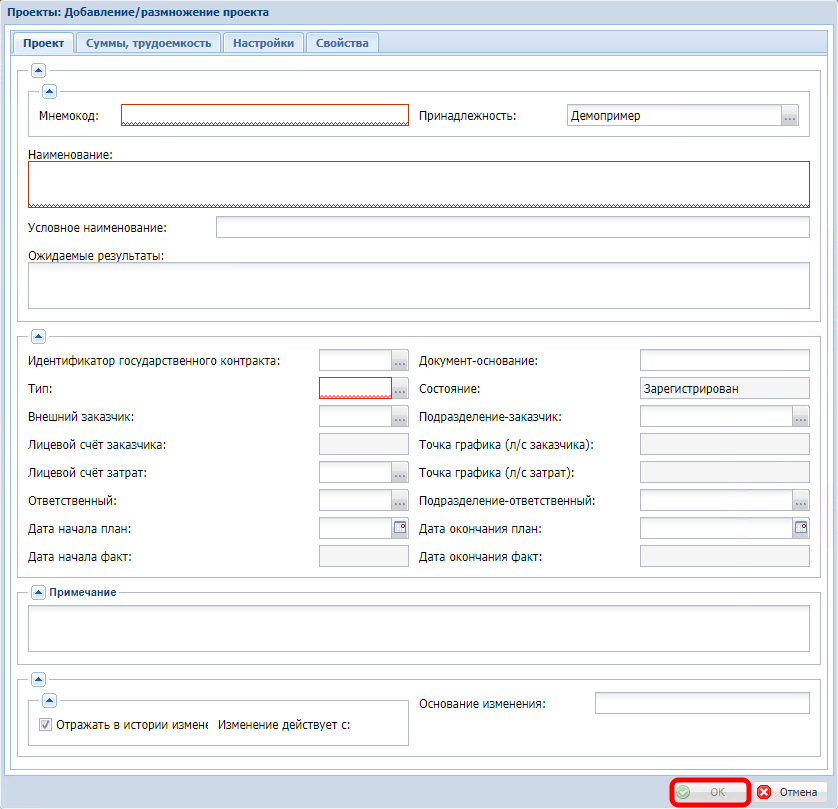Open Внешний заказчик selection dialog
This screenshot has width=838, height=809.
[400, 416]
